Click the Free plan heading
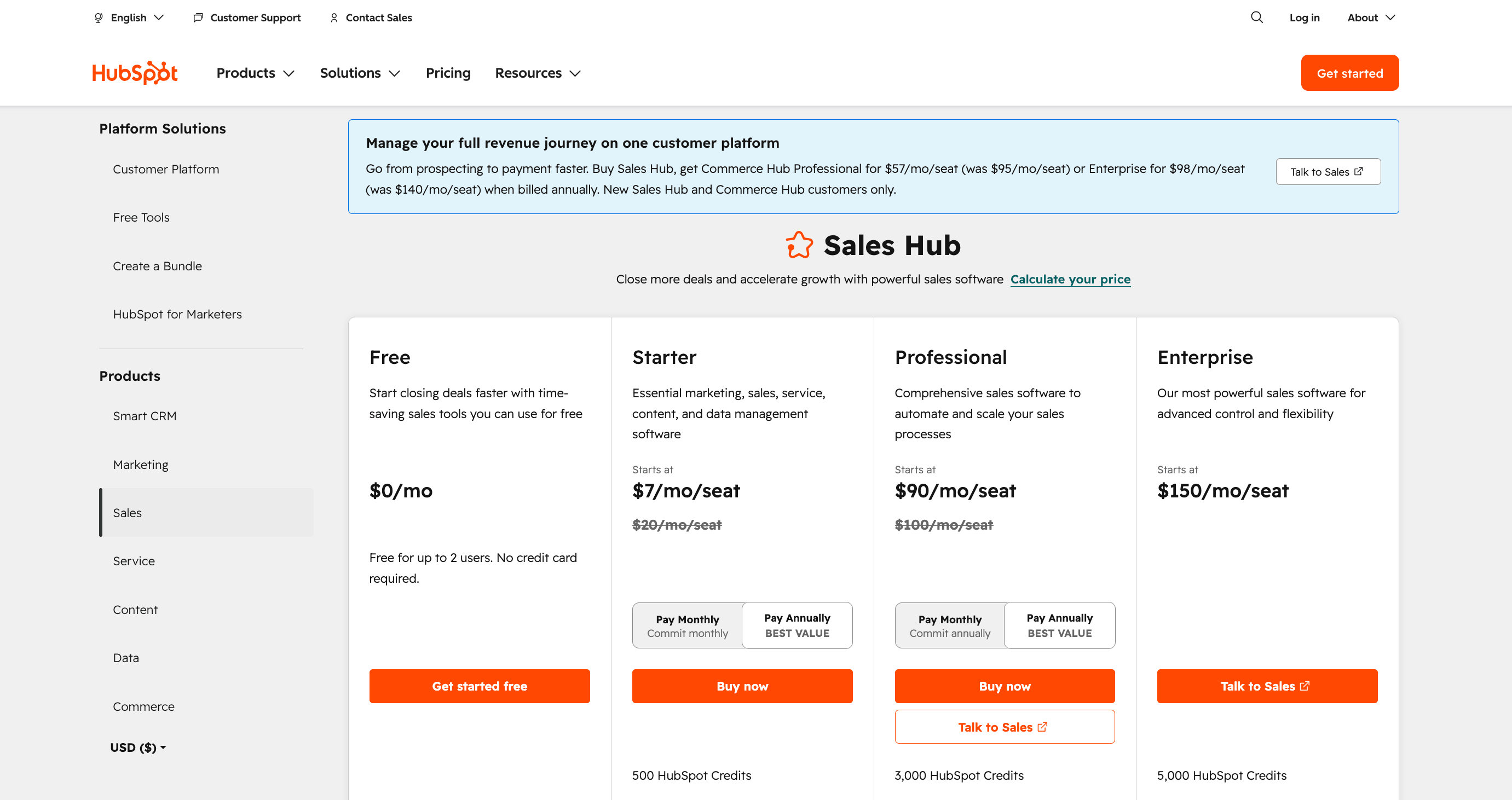 click(x=390, y=357)
